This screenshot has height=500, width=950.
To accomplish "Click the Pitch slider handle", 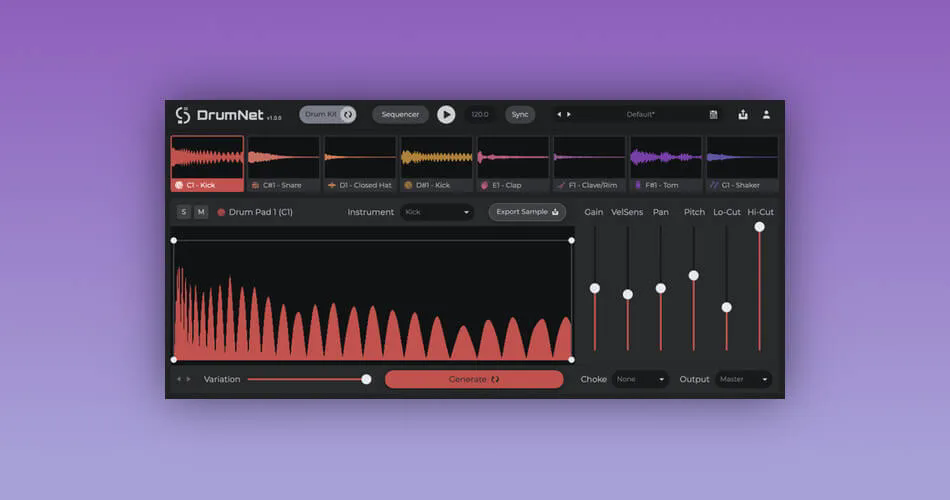I will coord(694,276).
